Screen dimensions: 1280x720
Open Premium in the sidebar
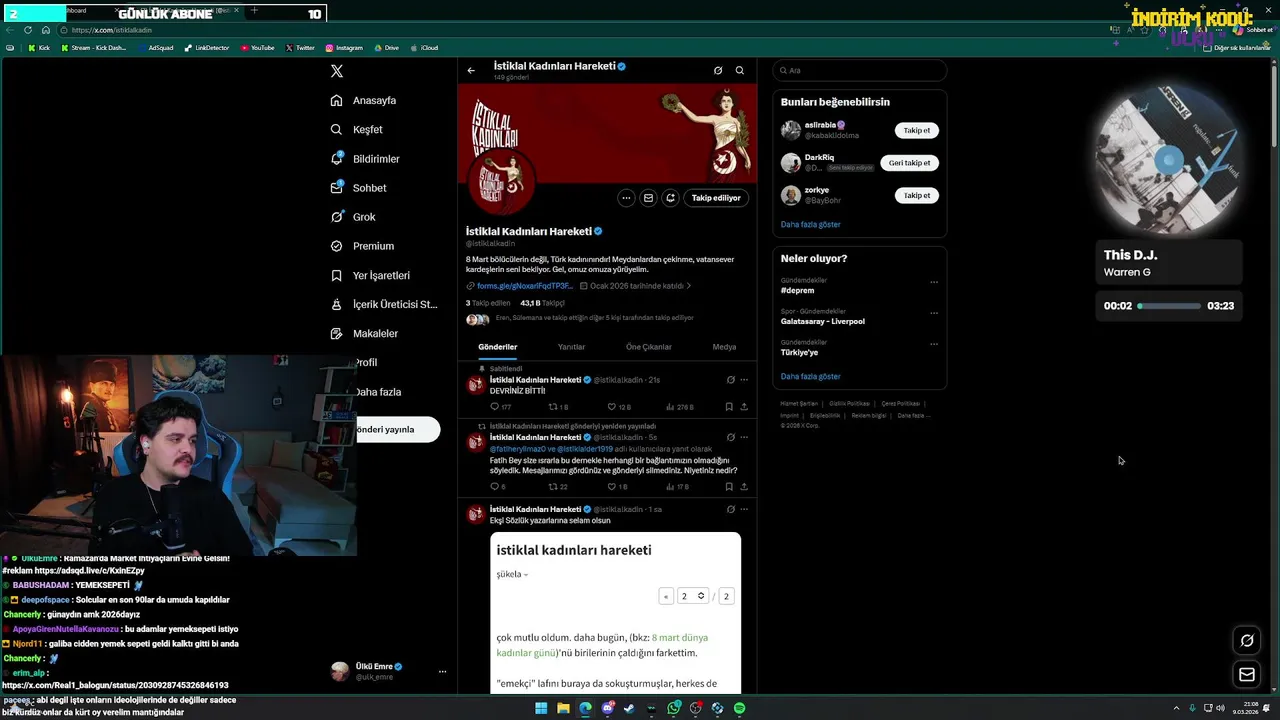click(x=362, y=246)
